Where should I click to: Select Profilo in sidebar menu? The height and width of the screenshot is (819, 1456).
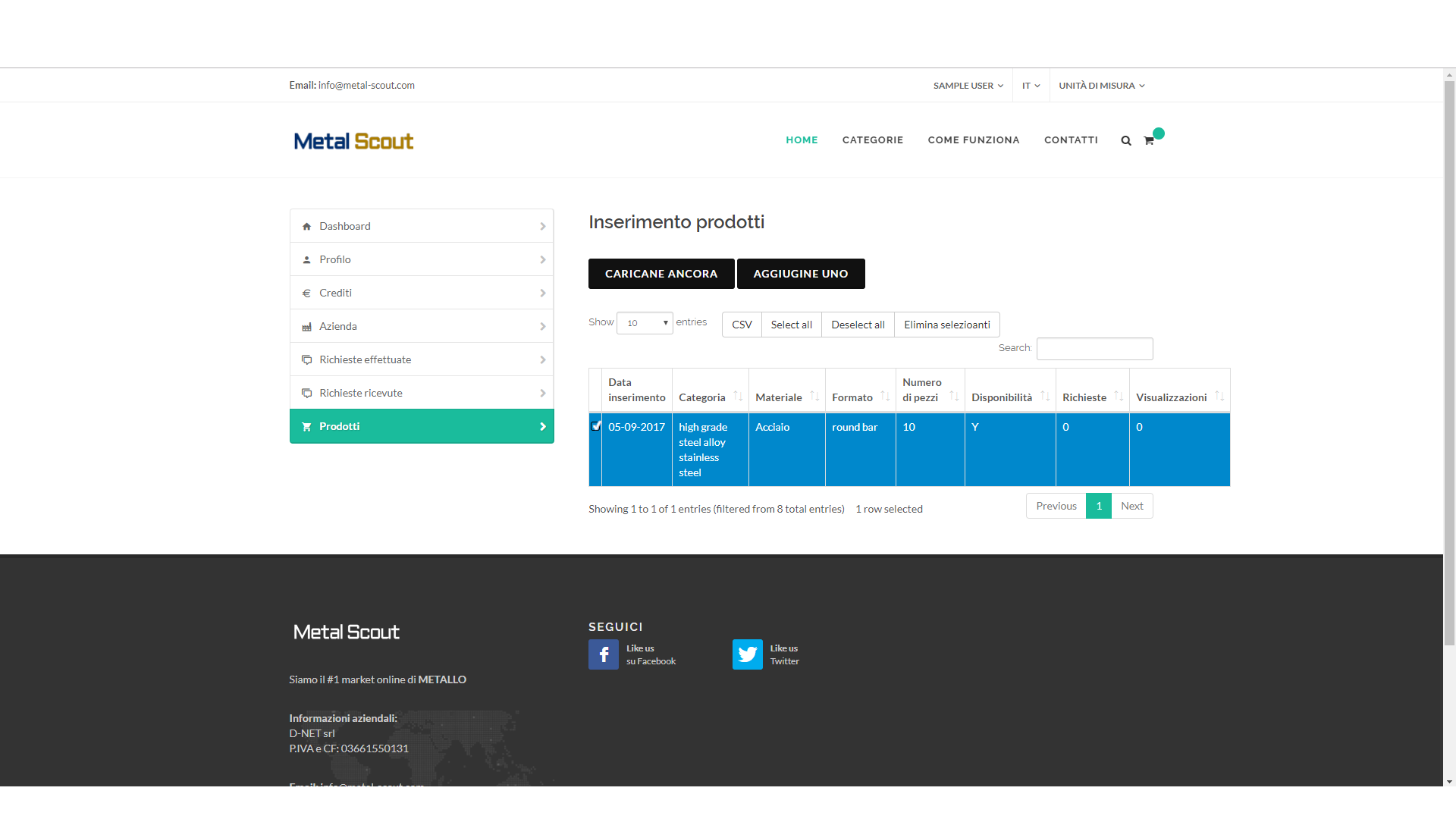tap(422, 259)
